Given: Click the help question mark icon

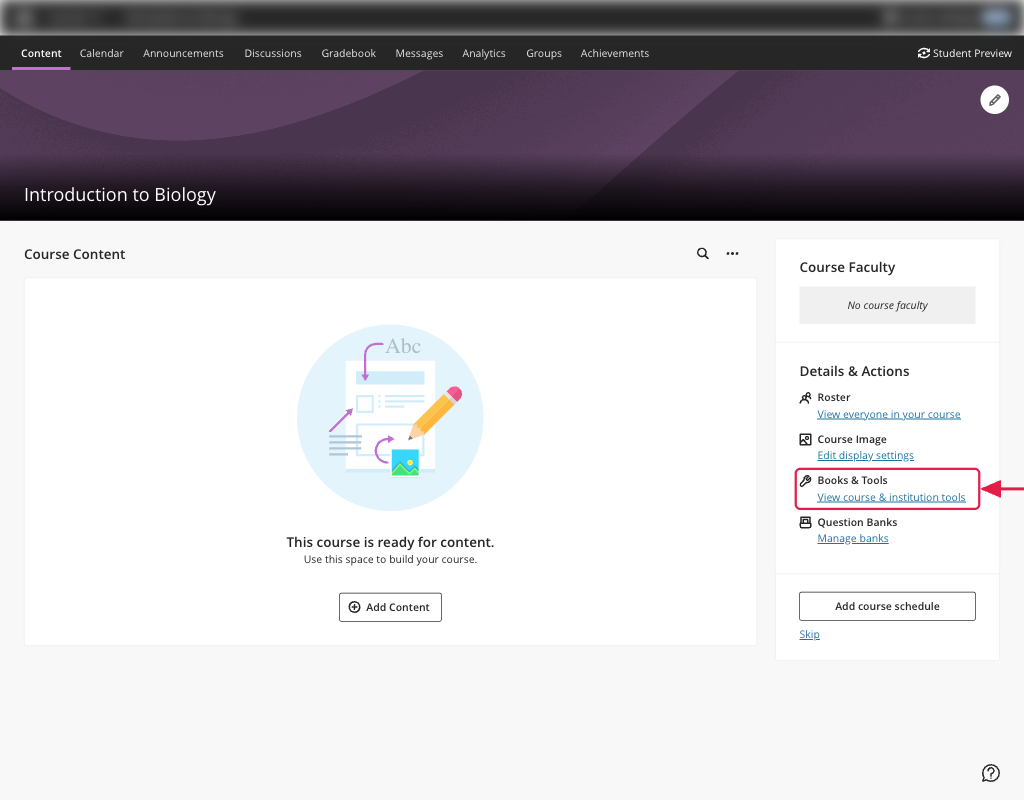Looking at the screenshot, I should (x=990, y=773).
